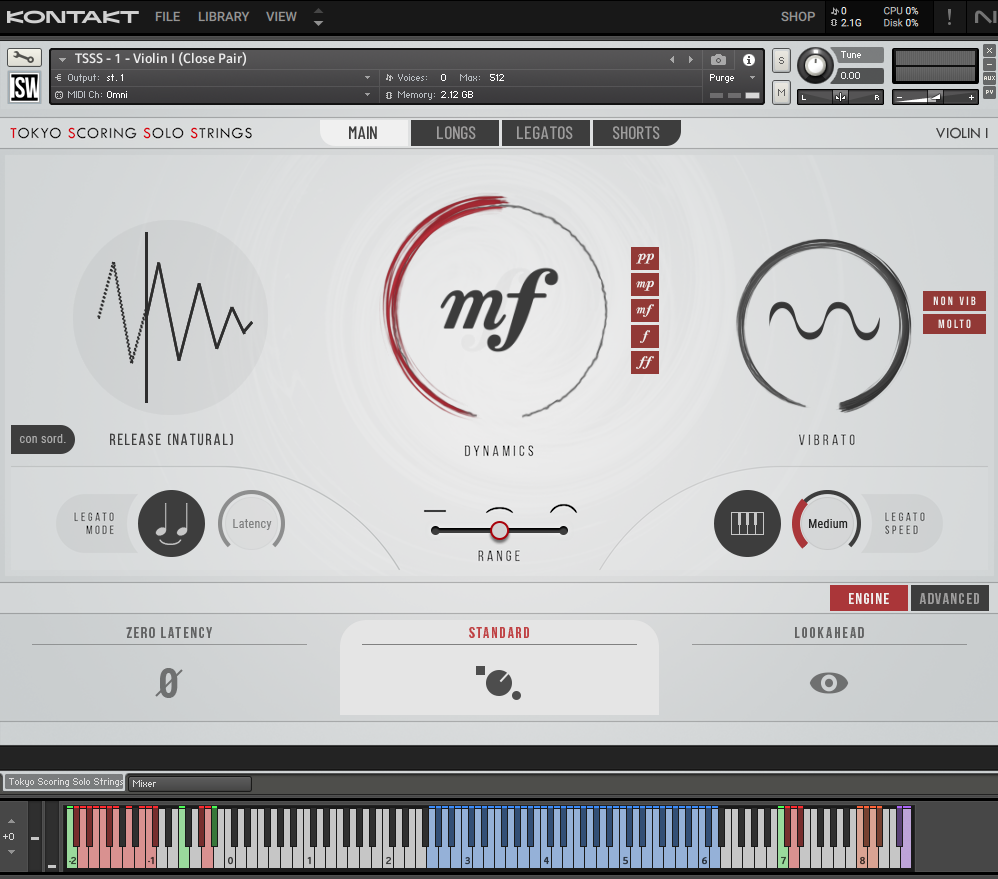Select the Lookahead eye icon
998x879 pixels.
click(828, 683)
